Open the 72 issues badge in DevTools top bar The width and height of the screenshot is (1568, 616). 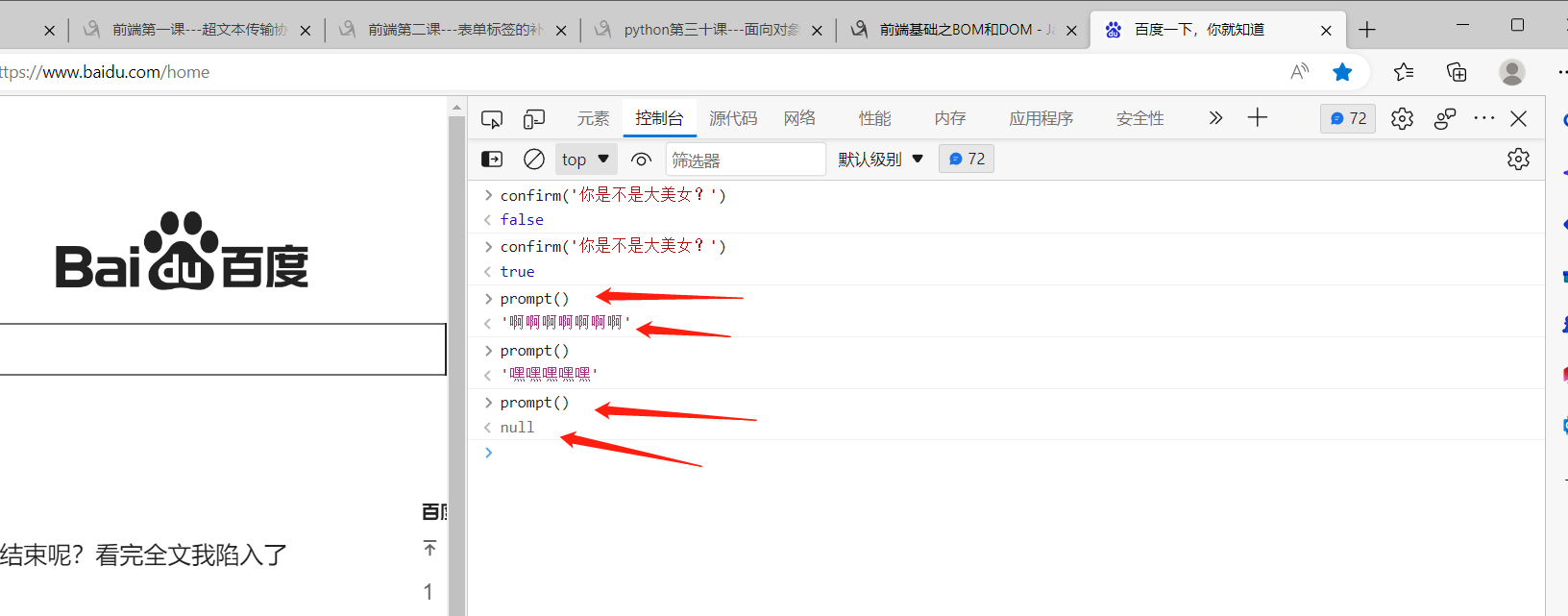coord(1348,118)
